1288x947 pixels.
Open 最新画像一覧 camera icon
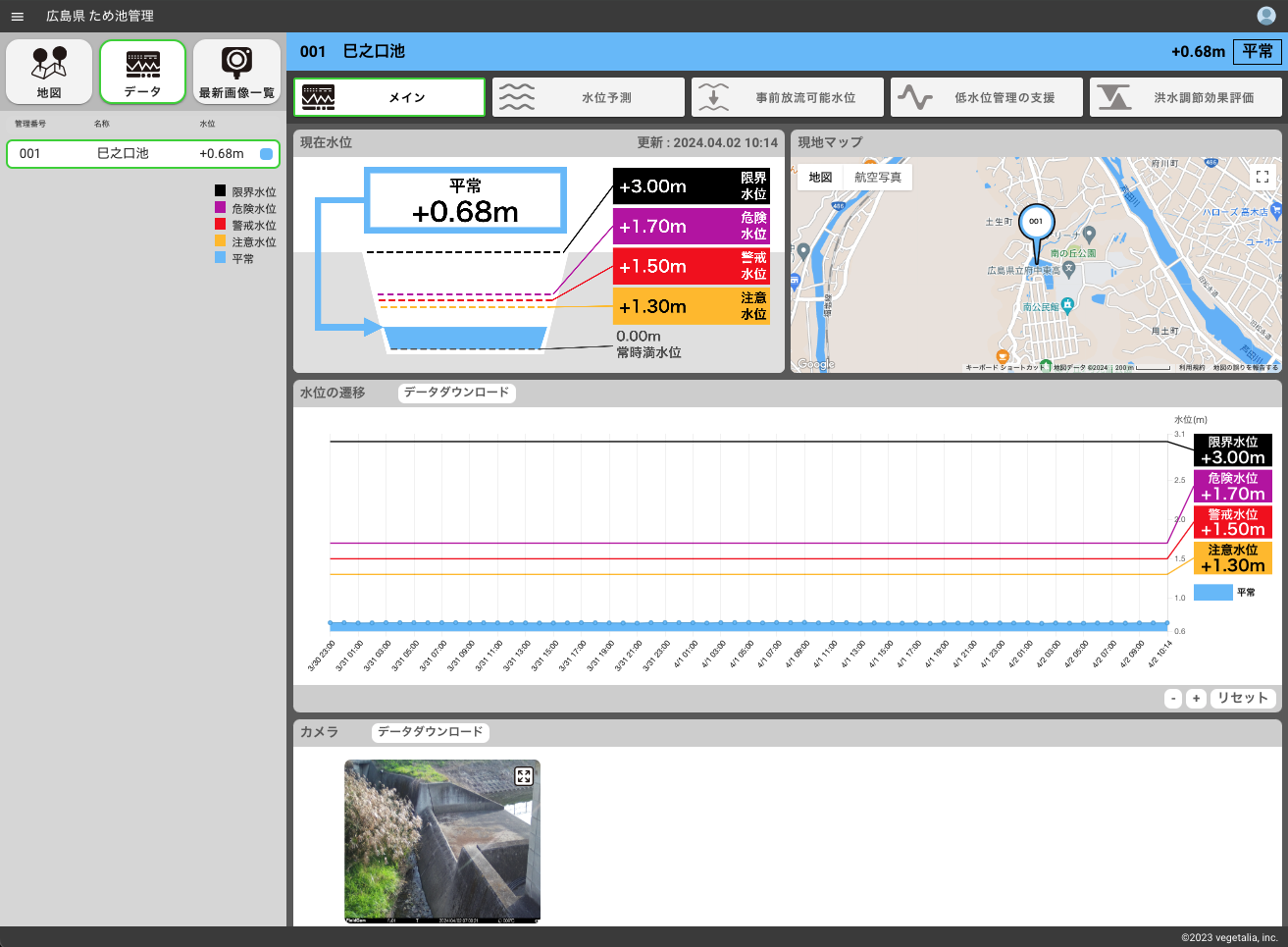pyautogui.click(x=236, y=72)
